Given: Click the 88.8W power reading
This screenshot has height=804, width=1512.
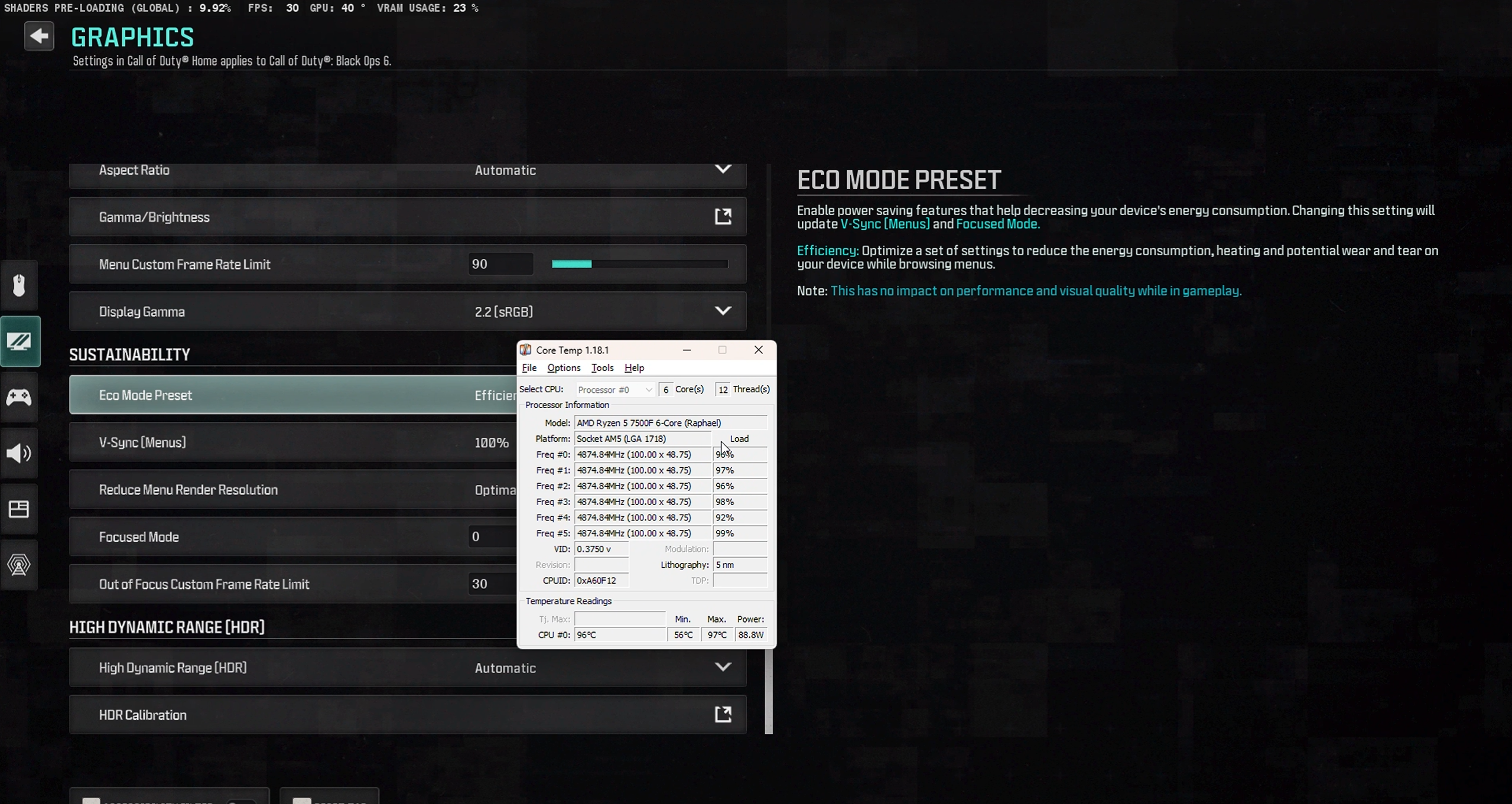Looking at the screenshot, I should [751, 634].
